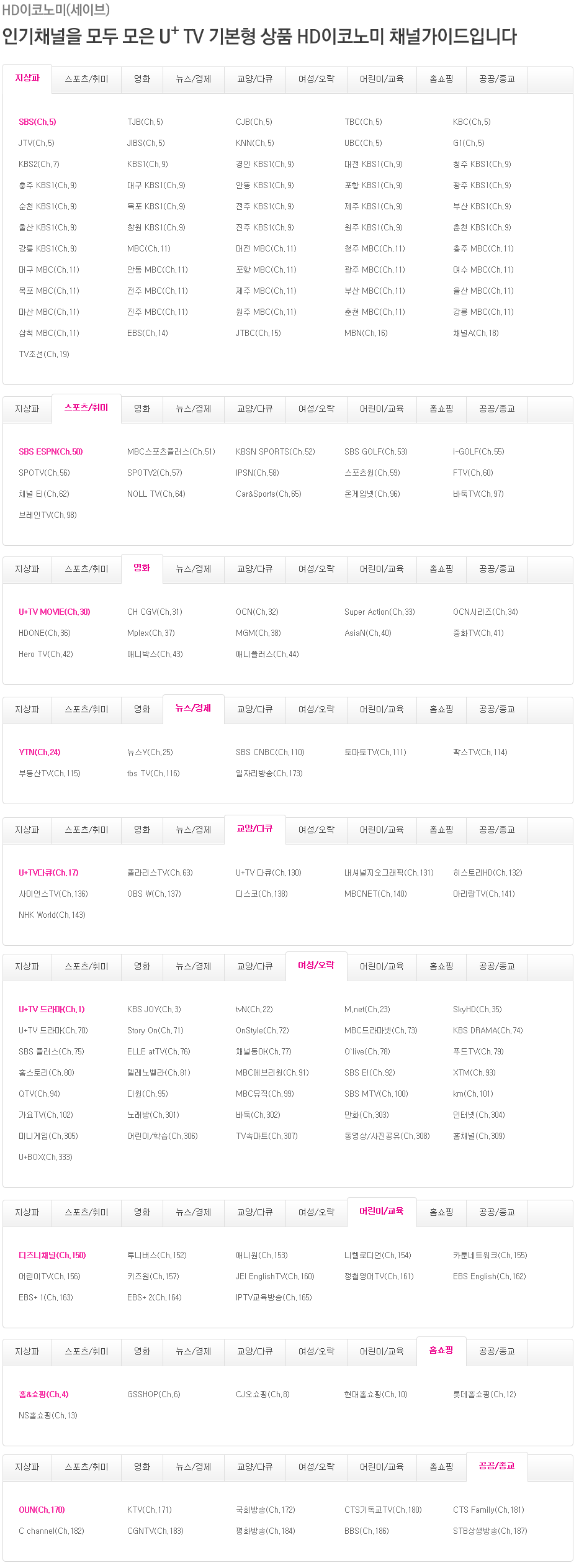Click the U+TV 드라마(Ch.1) link

pyautogui.click(x=52, y=1010)
